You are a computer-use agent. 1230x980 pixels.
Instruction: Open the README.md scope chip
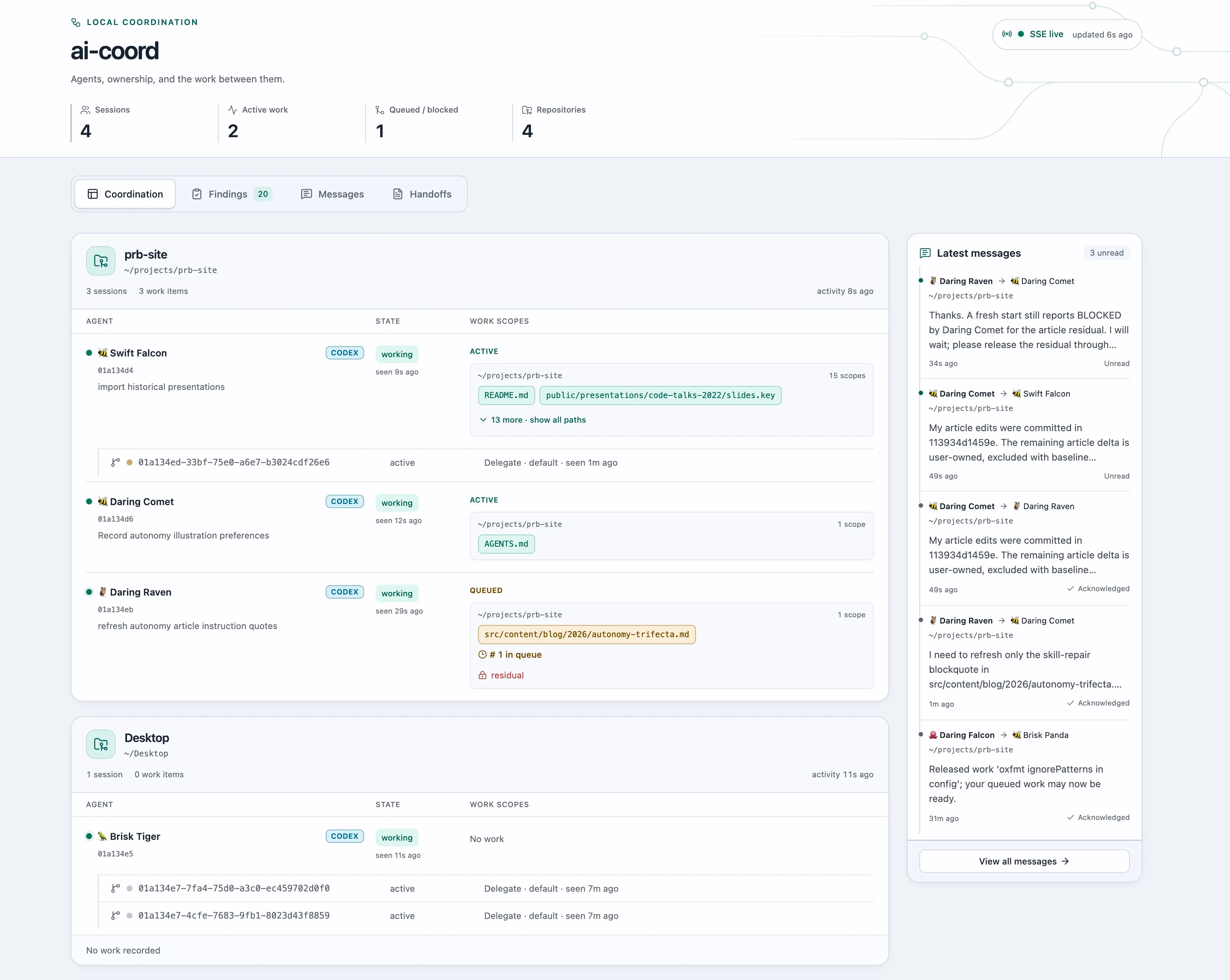506,395
